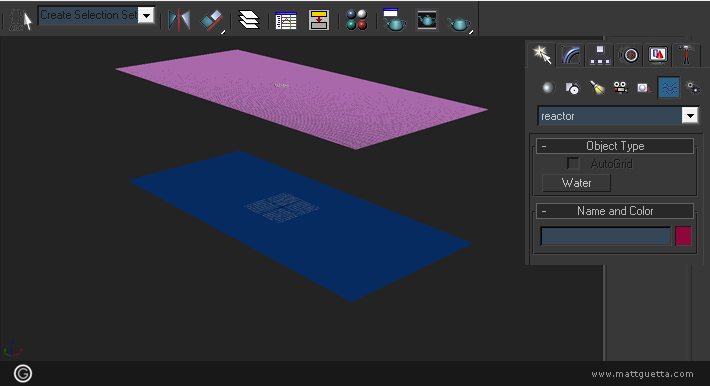Open the Material Editor spheres icon
Viewport: 710px width, 386px height.
[x=357, y=20]
